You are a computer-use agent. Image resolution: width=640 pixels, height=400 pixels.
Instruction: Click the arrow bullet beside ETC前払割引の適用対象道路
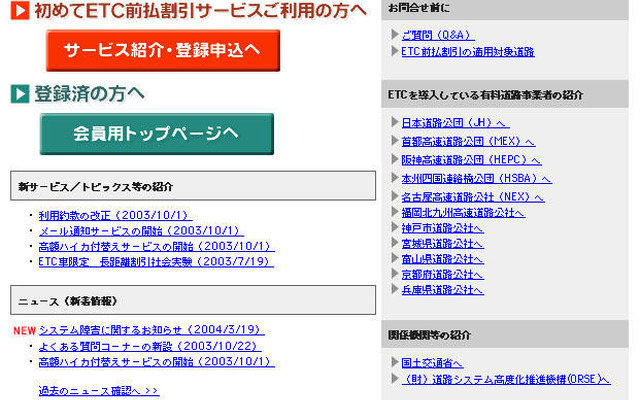(394, 51)
